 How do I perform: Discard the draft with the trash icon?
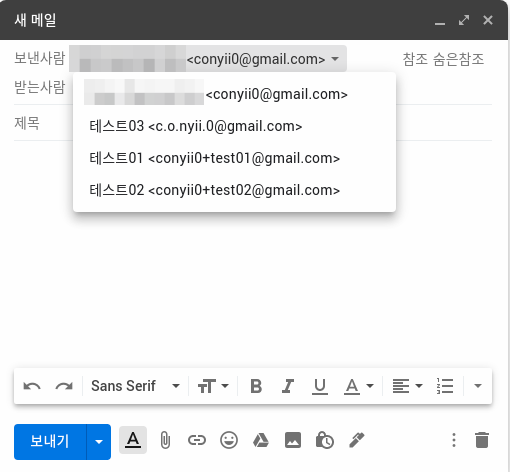(482, 440)
